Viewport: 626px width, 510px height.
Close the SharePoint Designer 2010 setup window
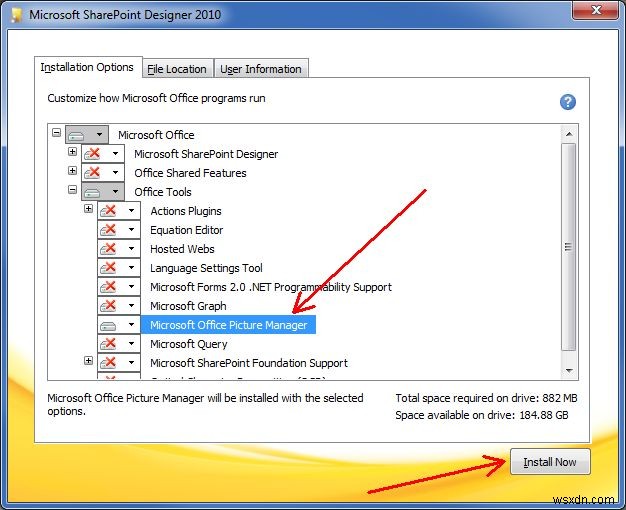596,10
